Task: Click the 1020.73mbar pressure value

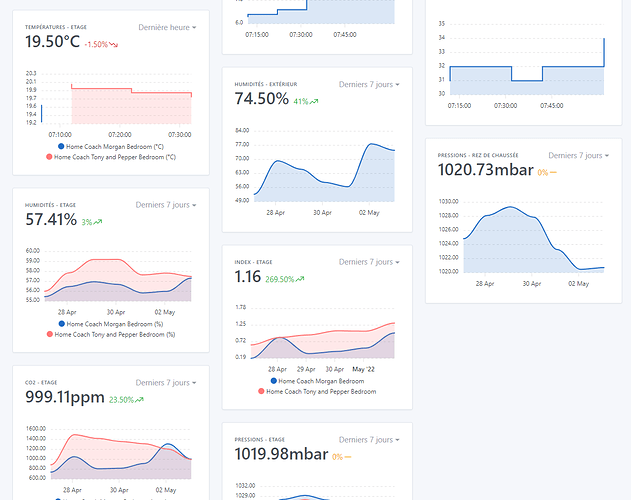Action: 484,170
